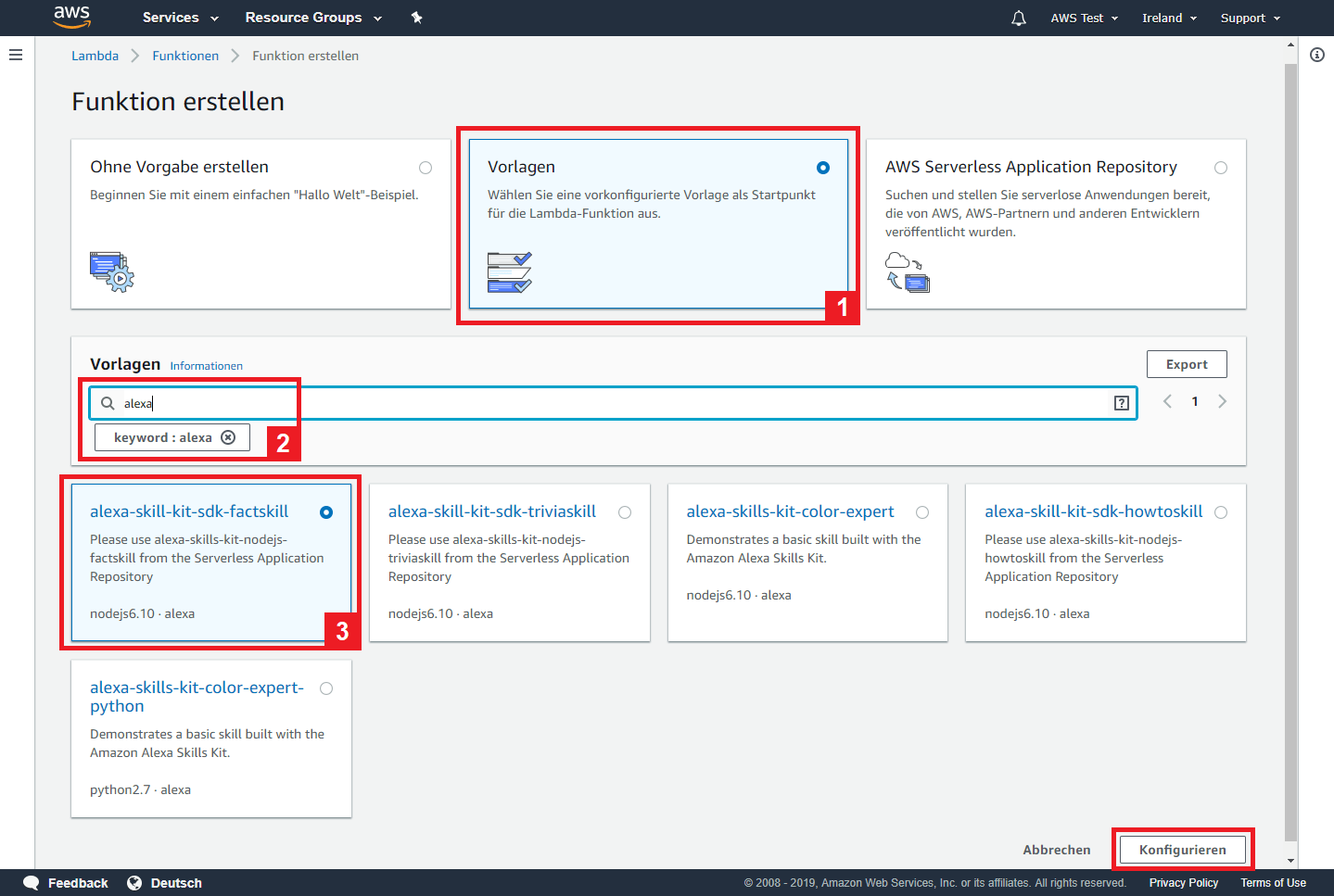This screenshot has height=896, width=1334.
Task: Open alexa-skill-kit-sdk-factskill template title
Action: click(x=189, y=511)
